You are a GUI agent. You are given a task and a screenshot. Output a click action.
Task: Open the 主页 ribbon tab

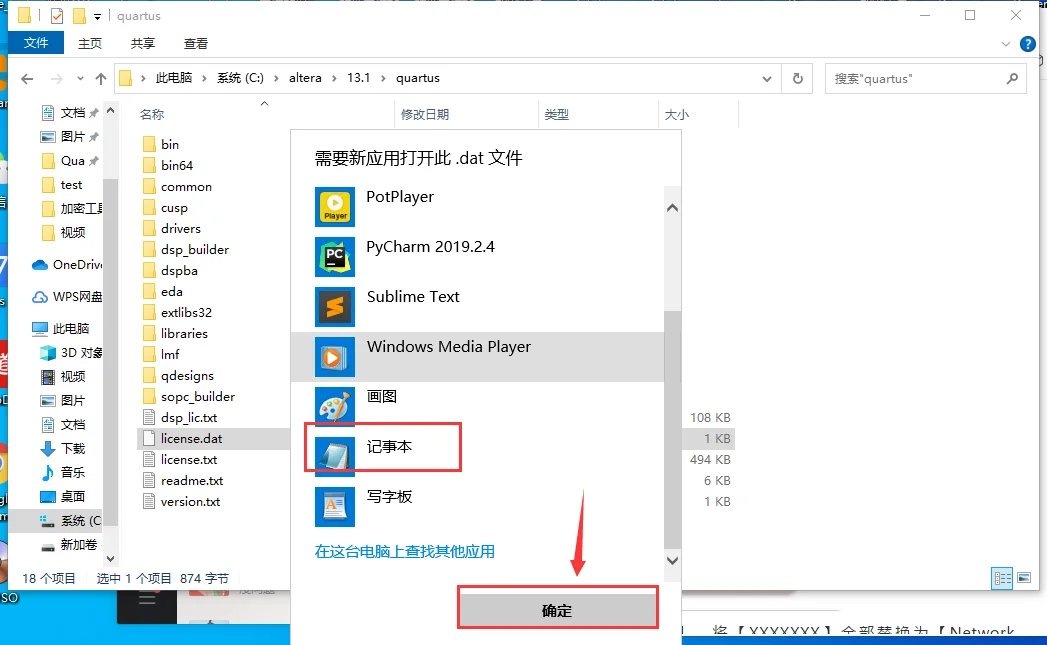tap(89, 43)
